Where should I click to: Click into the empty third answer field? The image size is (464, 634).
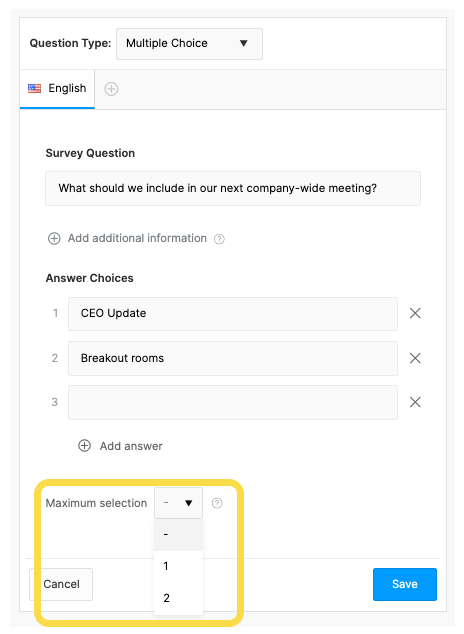pos(233,402)
